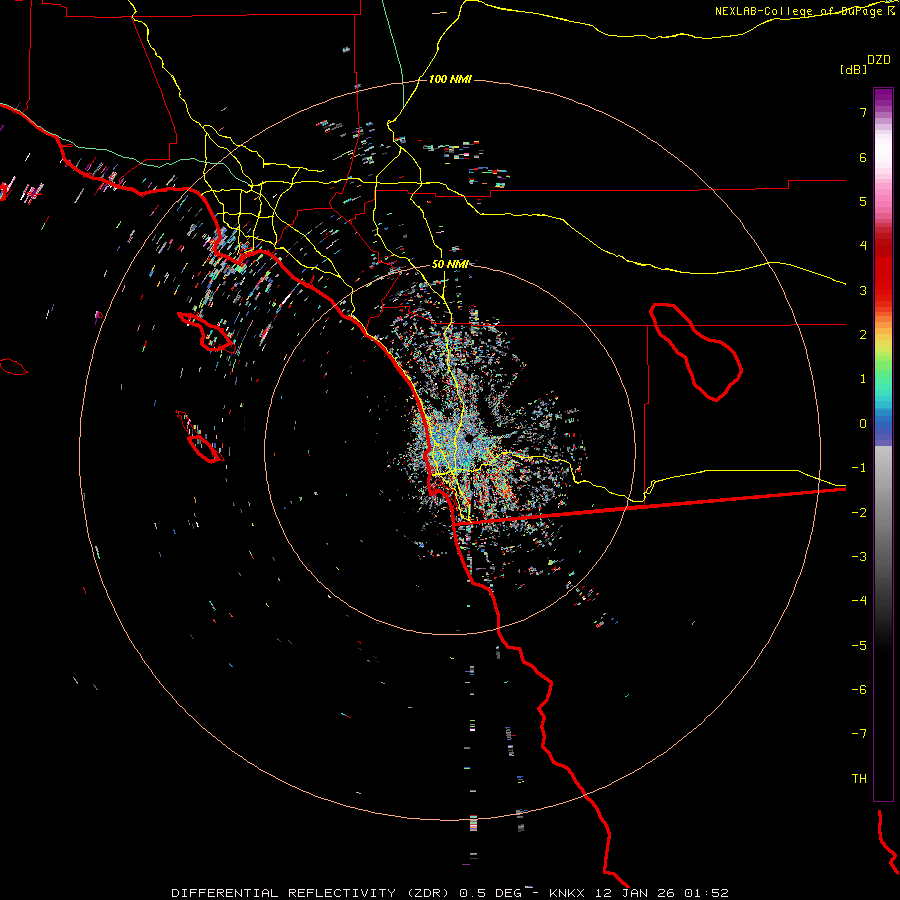900x900 pixels.
Task: Click the "7" value on the color scale
Action: pos(863,112)
